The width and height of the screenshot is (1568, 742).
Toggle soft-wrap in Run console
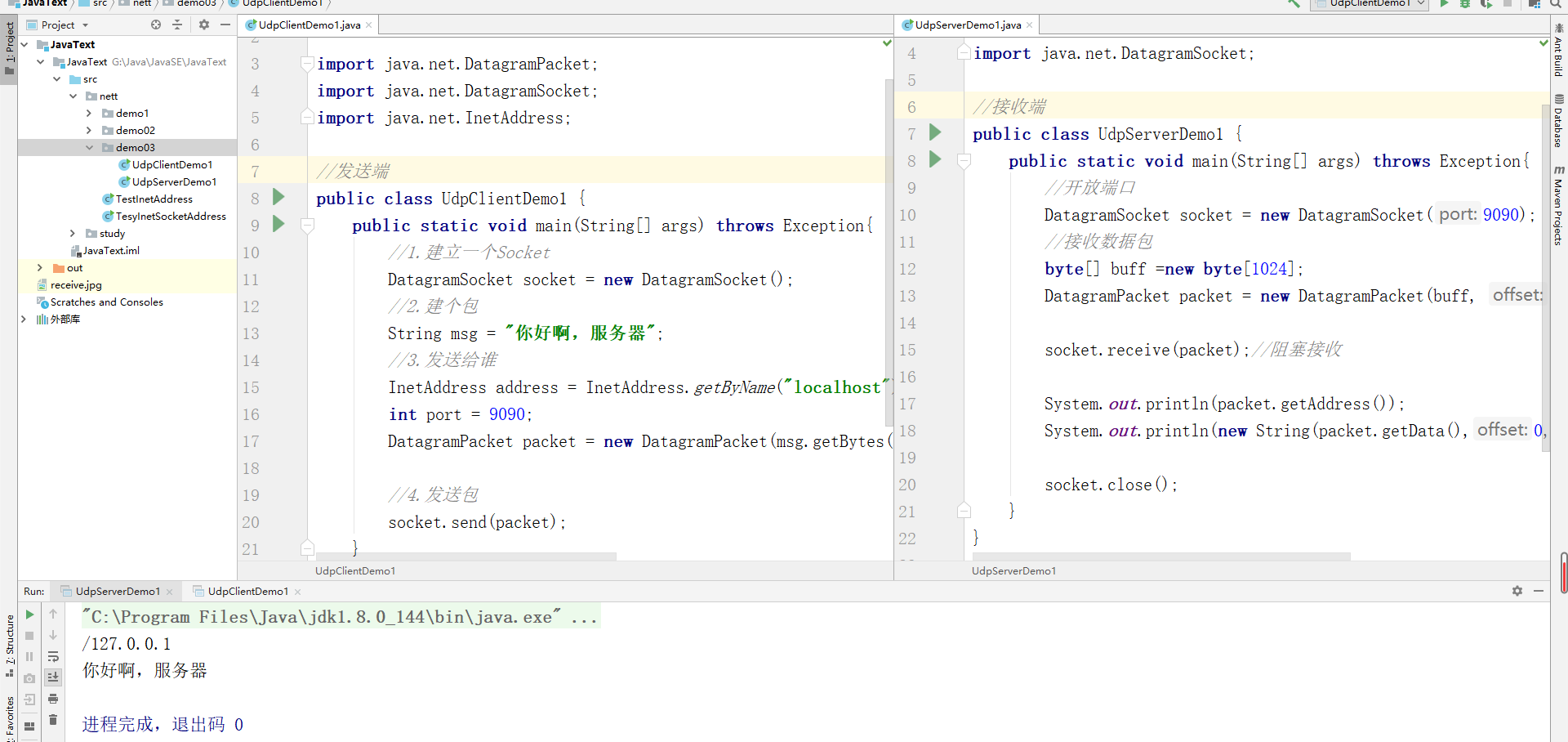(53, 656)
